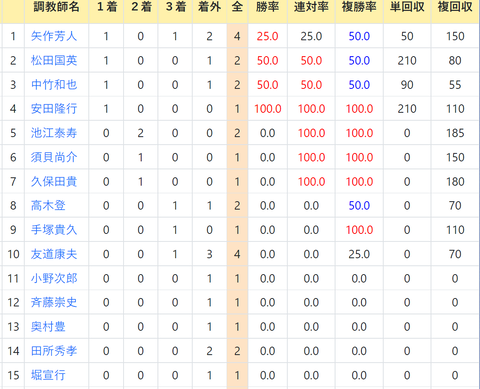This screenshot has height=389, width=480.
Task: Click the 1着 column header
Action: 106,7
